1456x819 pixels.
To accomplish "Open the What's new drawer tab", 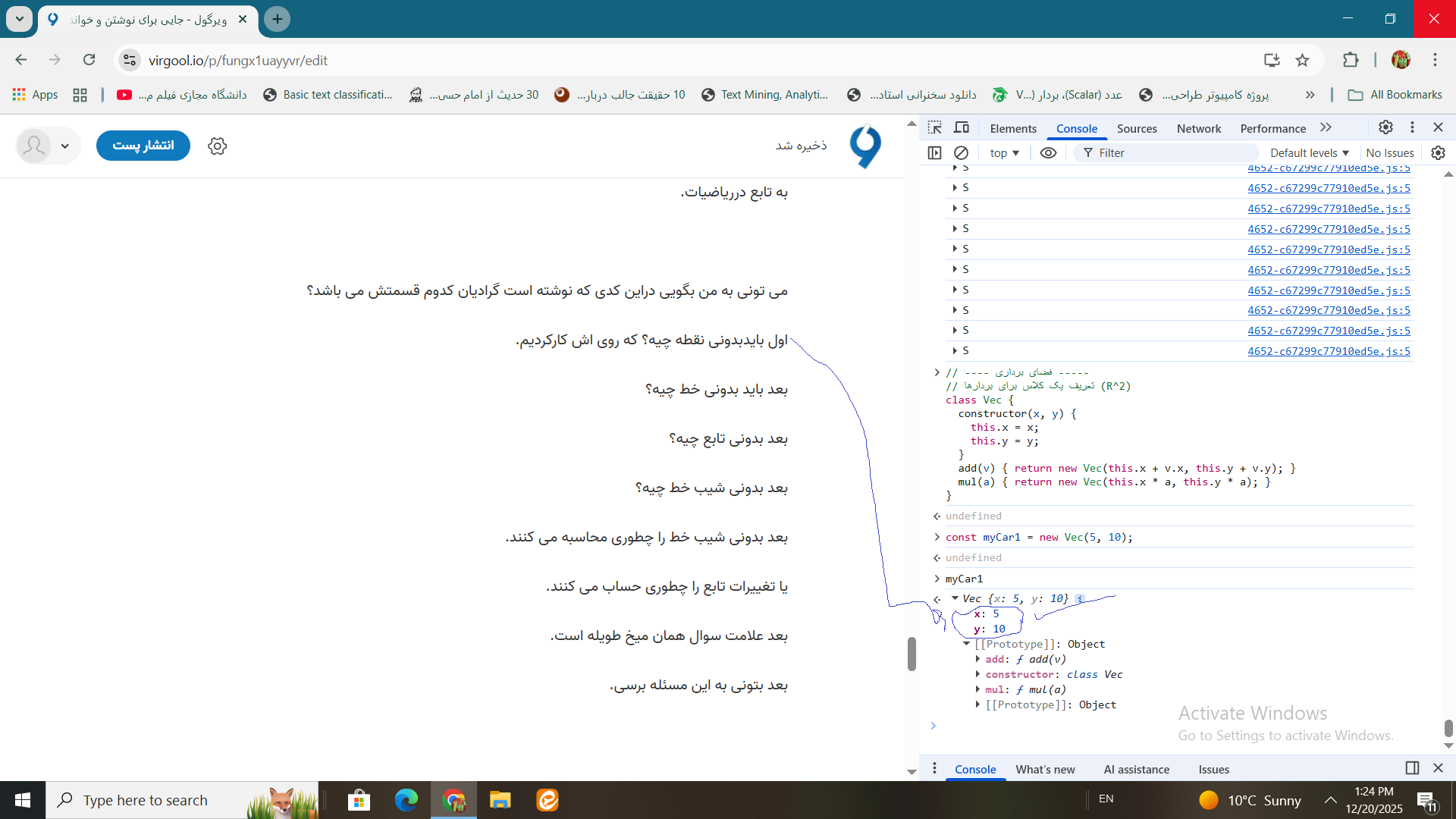I will coord(1045,769).
